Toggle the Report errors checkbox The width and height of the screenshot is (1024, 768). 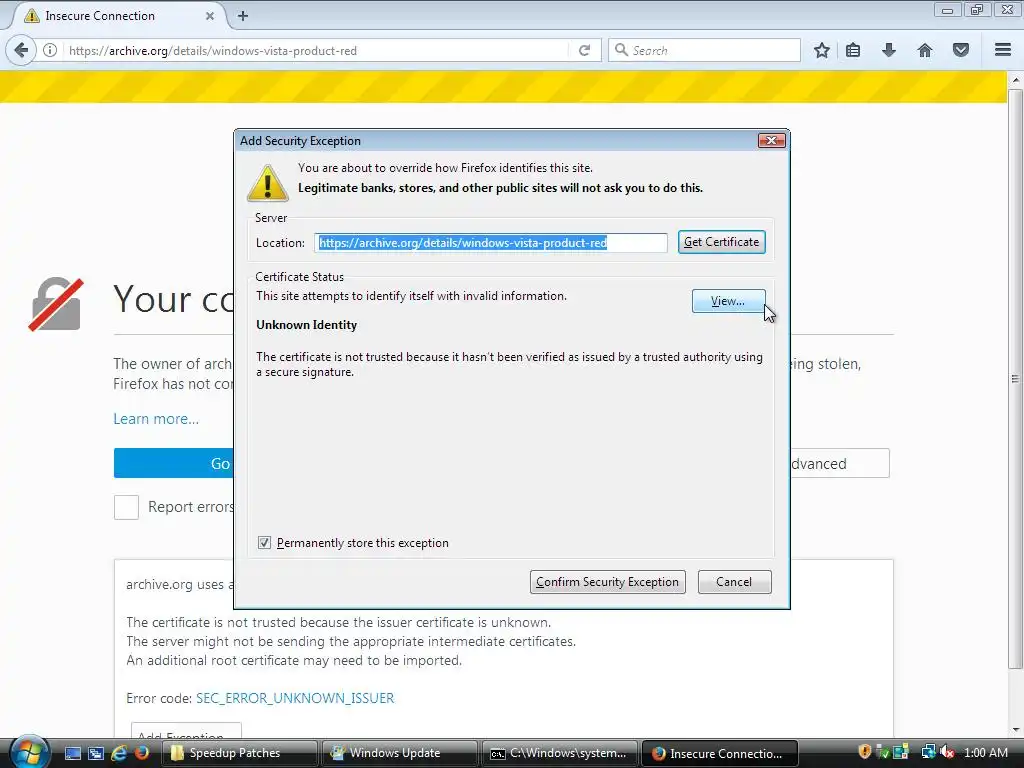126,507
